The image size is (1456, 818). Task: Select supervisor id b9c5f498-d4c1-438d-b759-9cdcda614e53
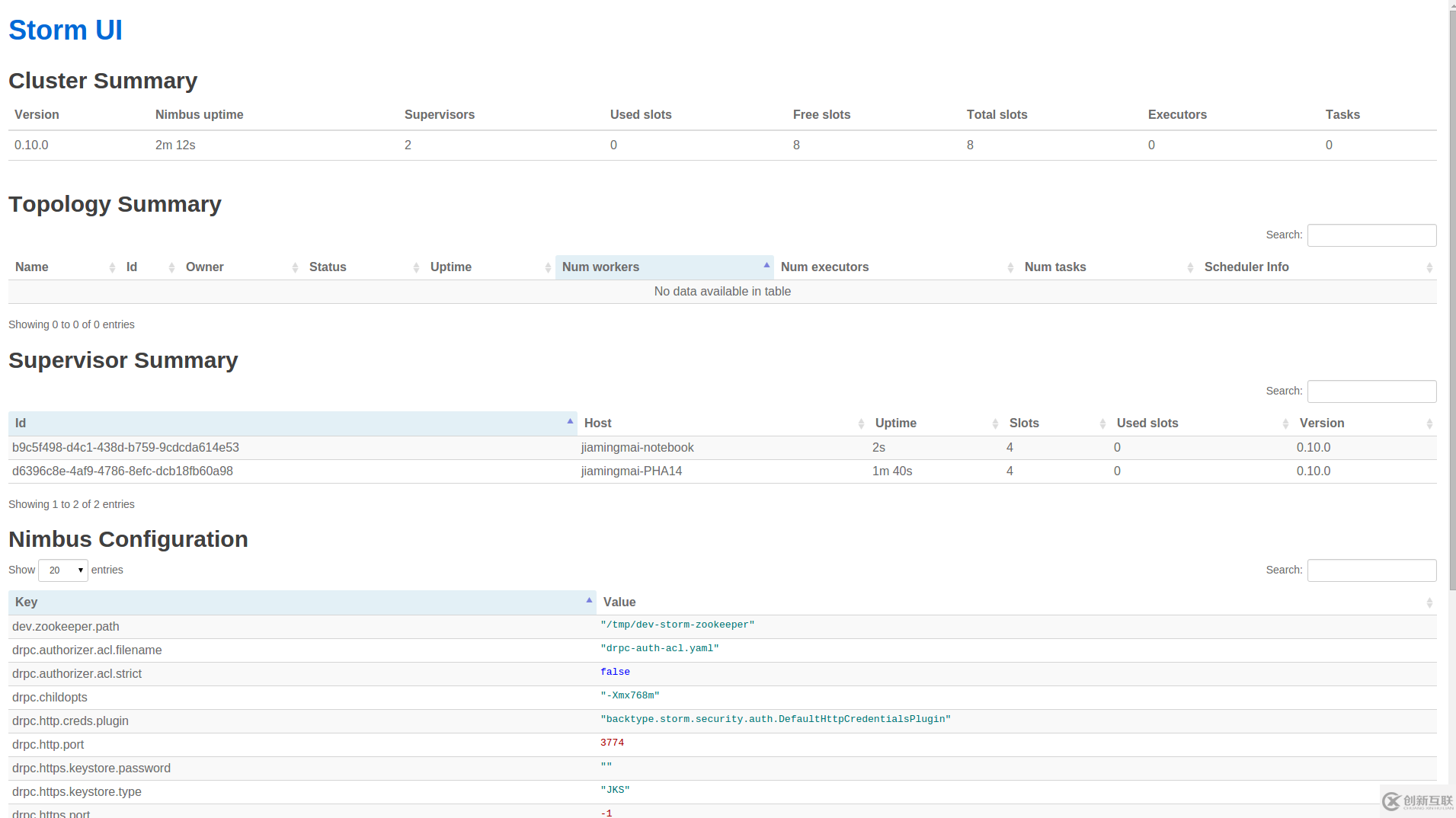[x=126, y=448]
